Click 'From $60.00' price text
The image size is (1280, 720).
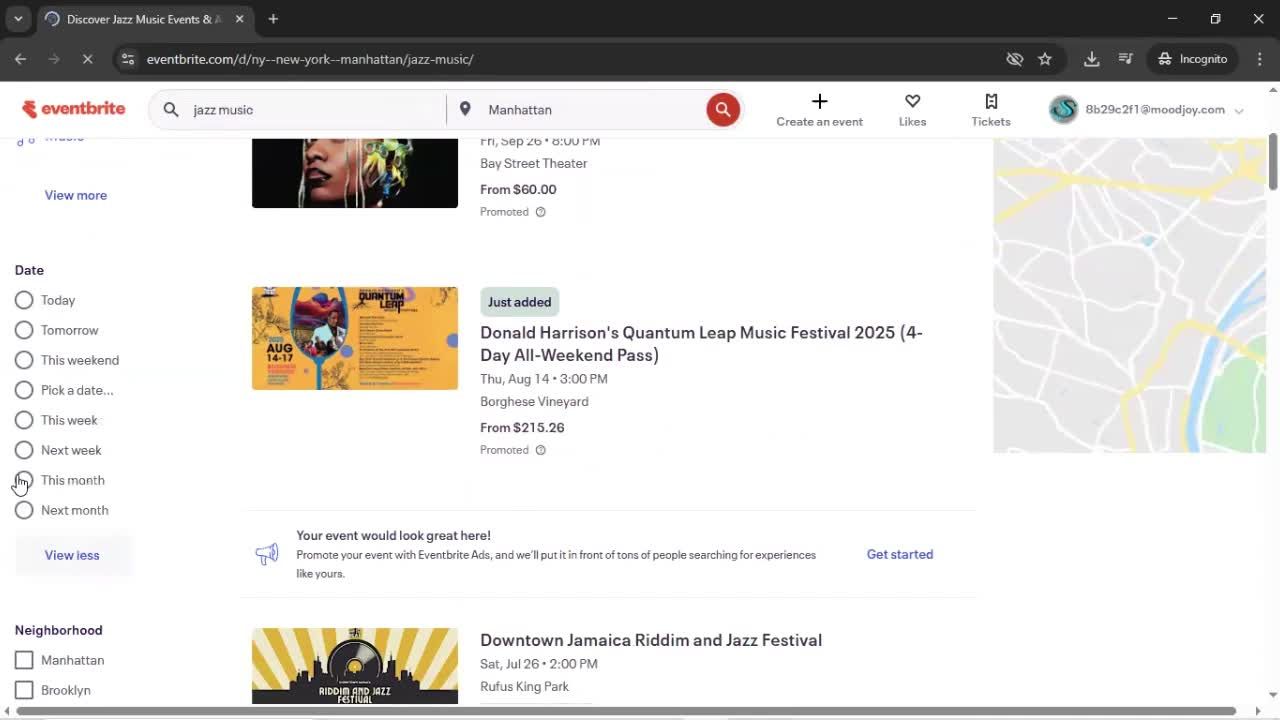point(518,189)
